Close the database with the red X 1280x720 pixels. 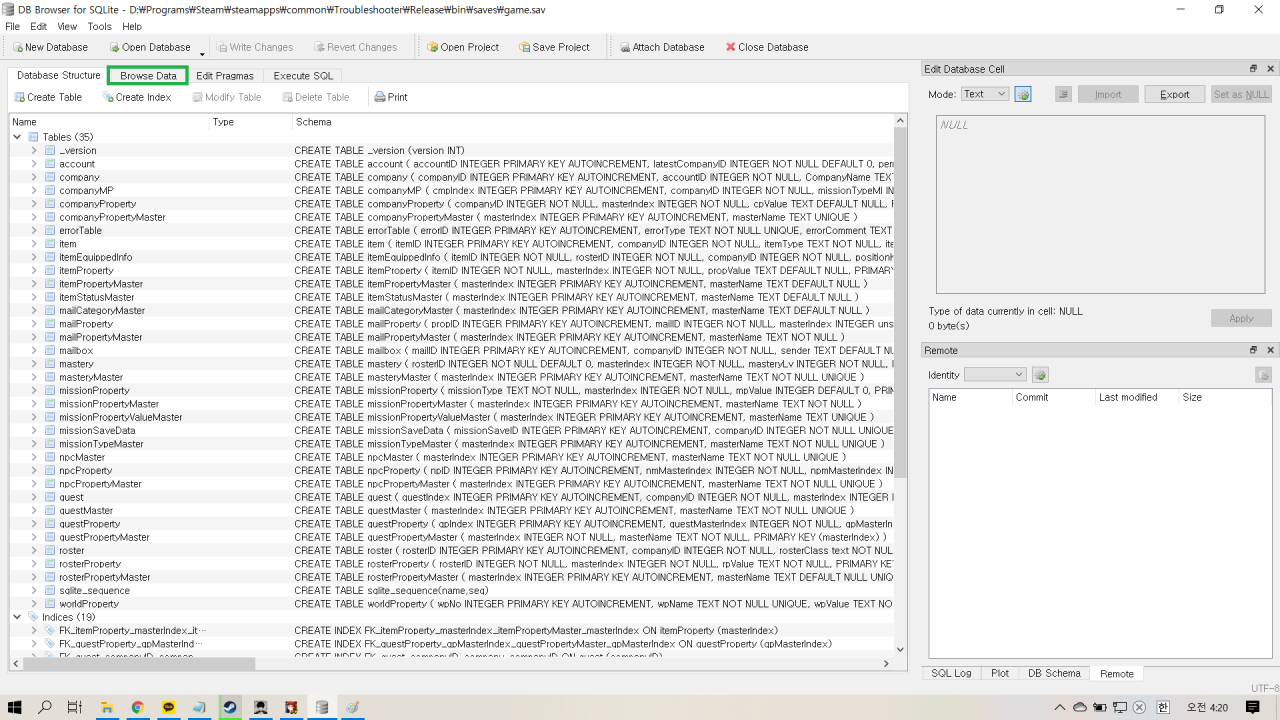731,47
